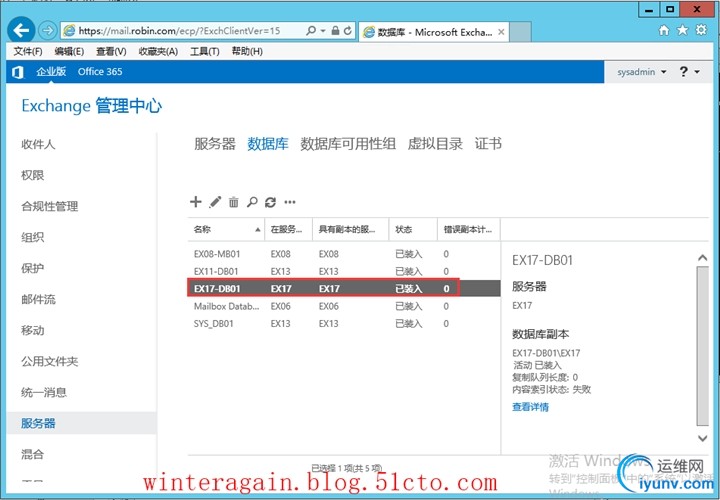The width and height of the screenshot is (720, 500).
Task: Switch to the Office 365 tab
Action: coord(100,72)
